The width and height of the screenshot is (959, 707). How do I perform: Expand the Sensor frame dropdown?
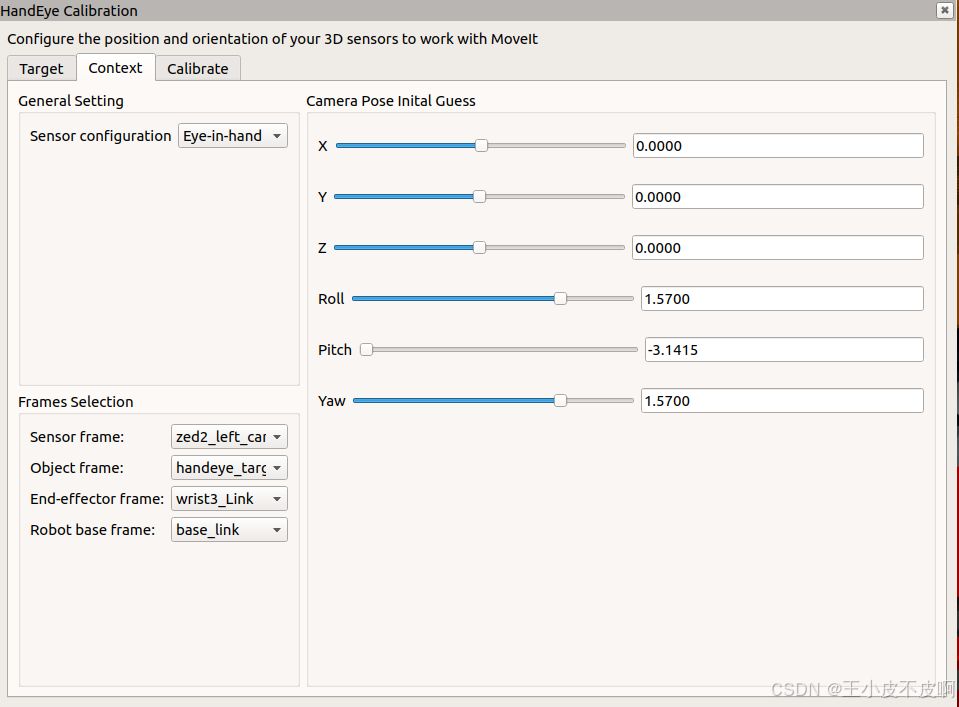coord(229,437)
